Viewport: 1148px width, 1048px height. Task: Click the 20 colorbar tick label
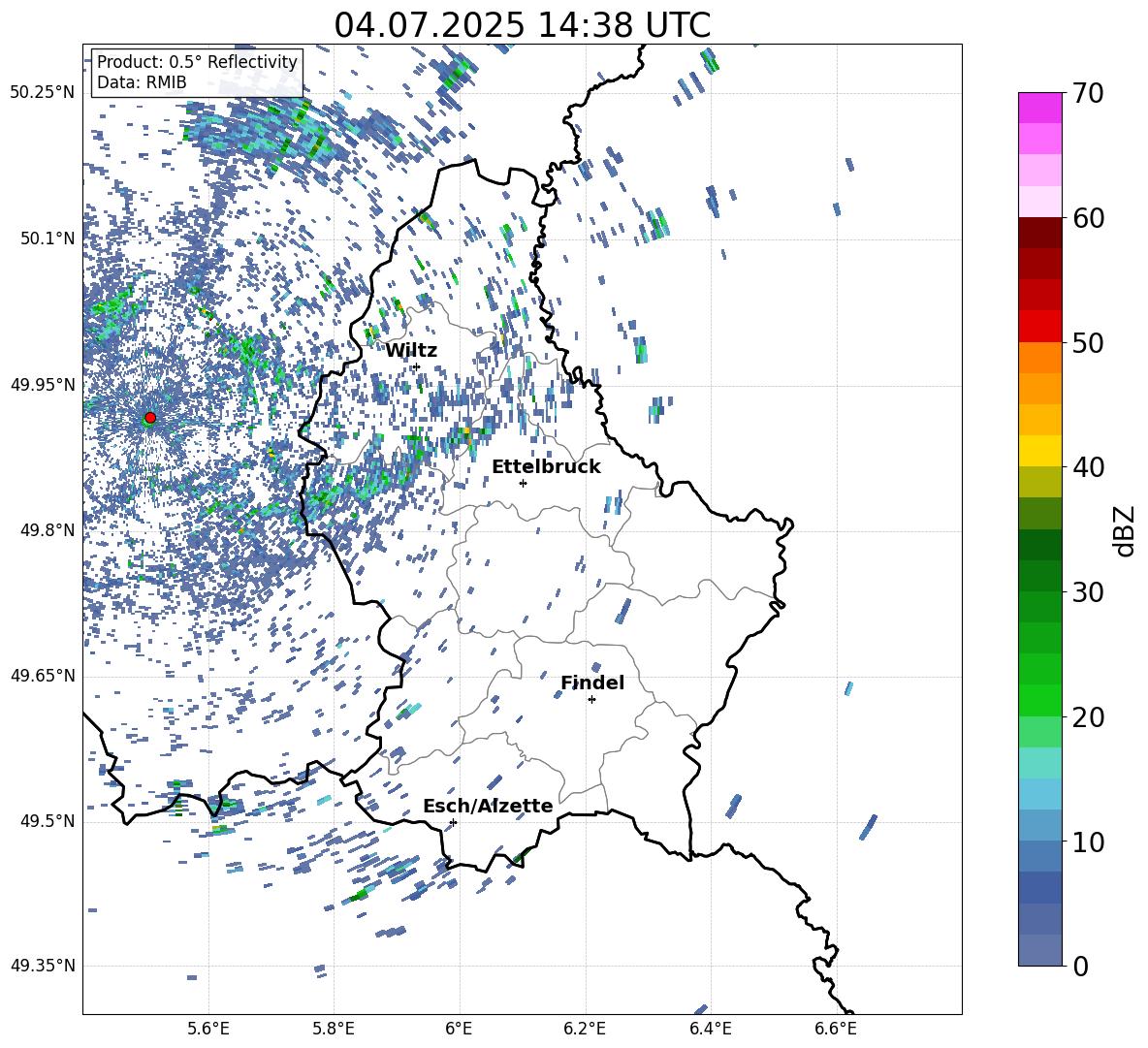1088,717
